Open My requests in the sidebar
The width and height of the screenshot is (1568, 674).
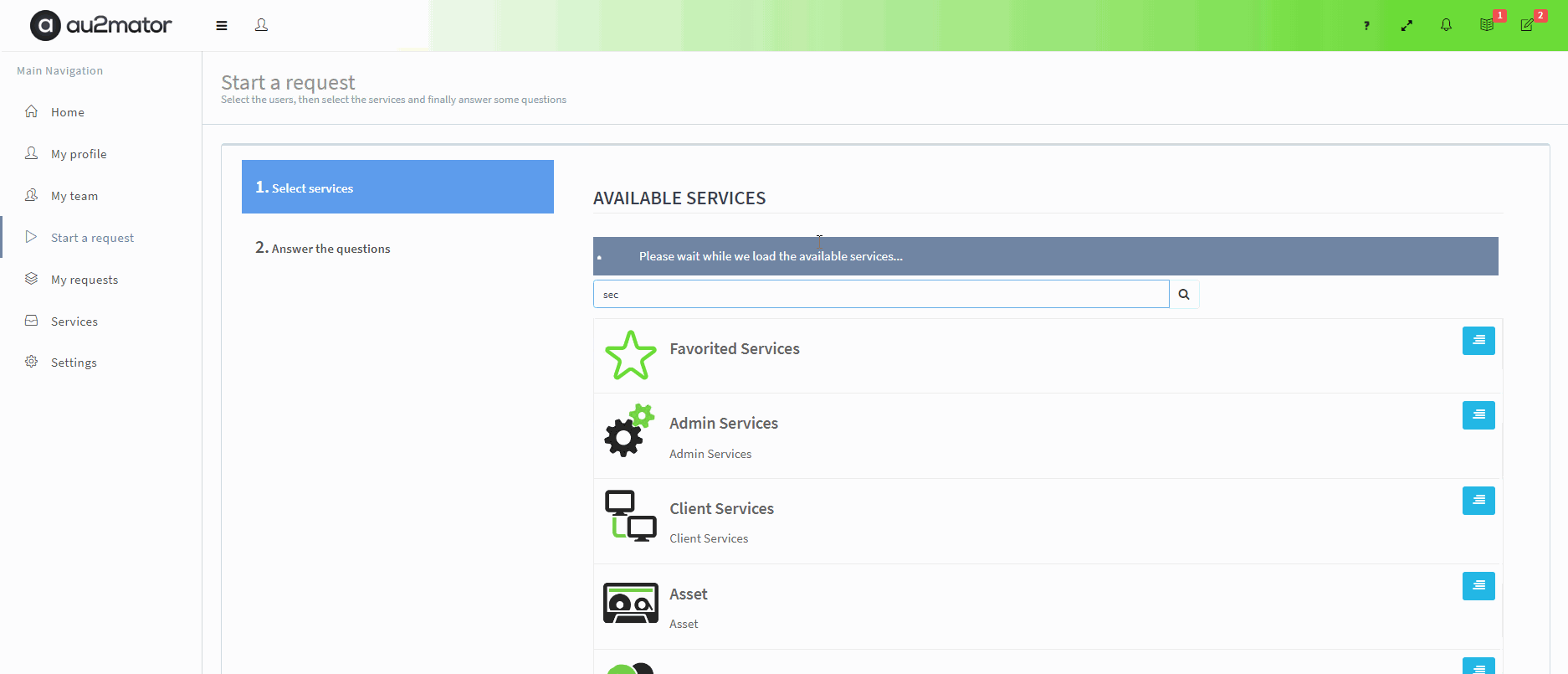tap(84, 280)
